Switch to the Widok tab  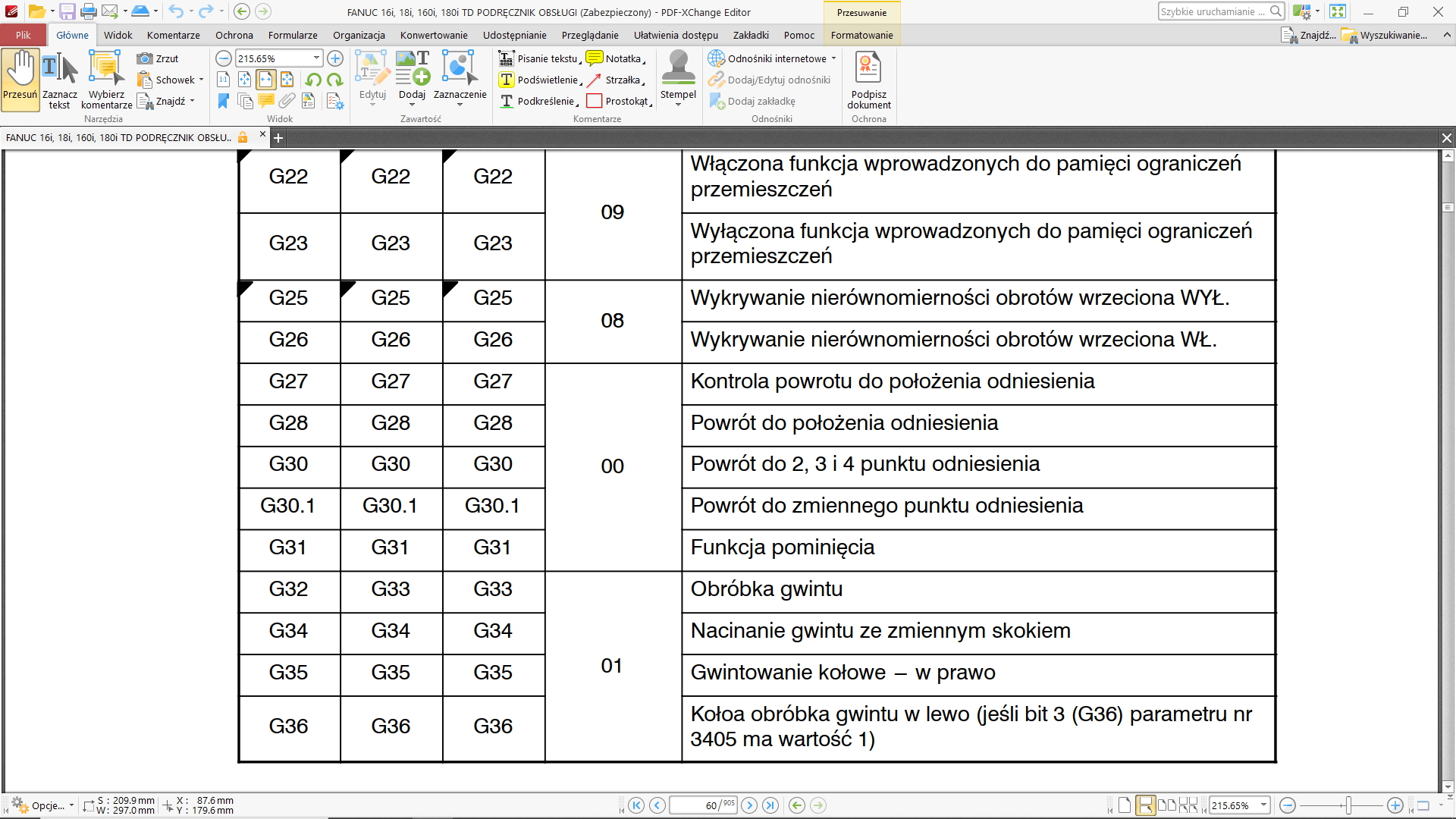(x=118, y=35)
